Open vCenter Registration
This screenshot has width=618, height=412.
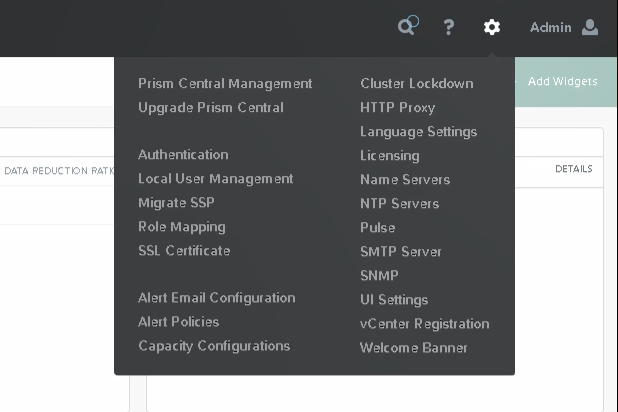pyautogui.click(x=425, y=324)
